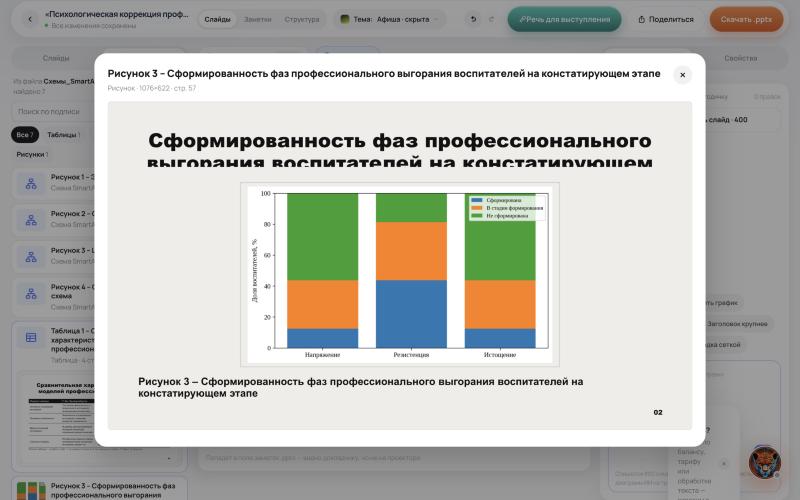Select the Свойства panel tab
Image resolution: width=800 pixels, height=500 pixels.
[740, 58]
